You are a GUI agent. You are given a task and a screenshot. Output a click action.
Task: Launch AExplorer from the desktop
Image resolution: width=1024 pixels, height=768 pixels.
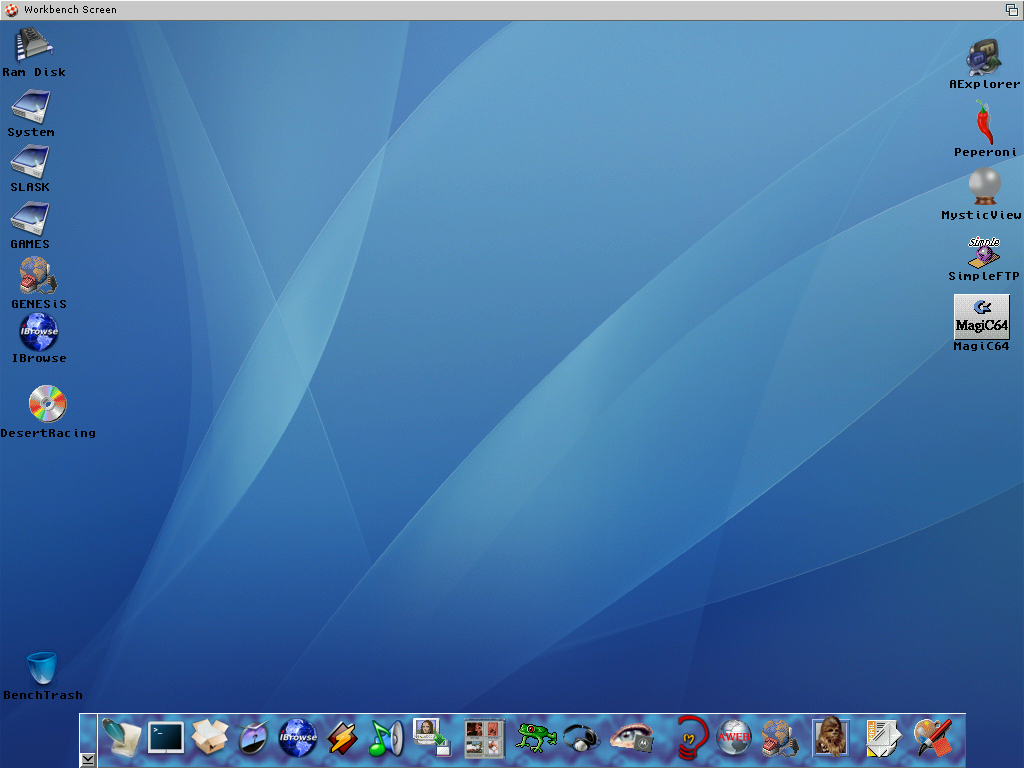pyautogui.click(x=984, y=58)
